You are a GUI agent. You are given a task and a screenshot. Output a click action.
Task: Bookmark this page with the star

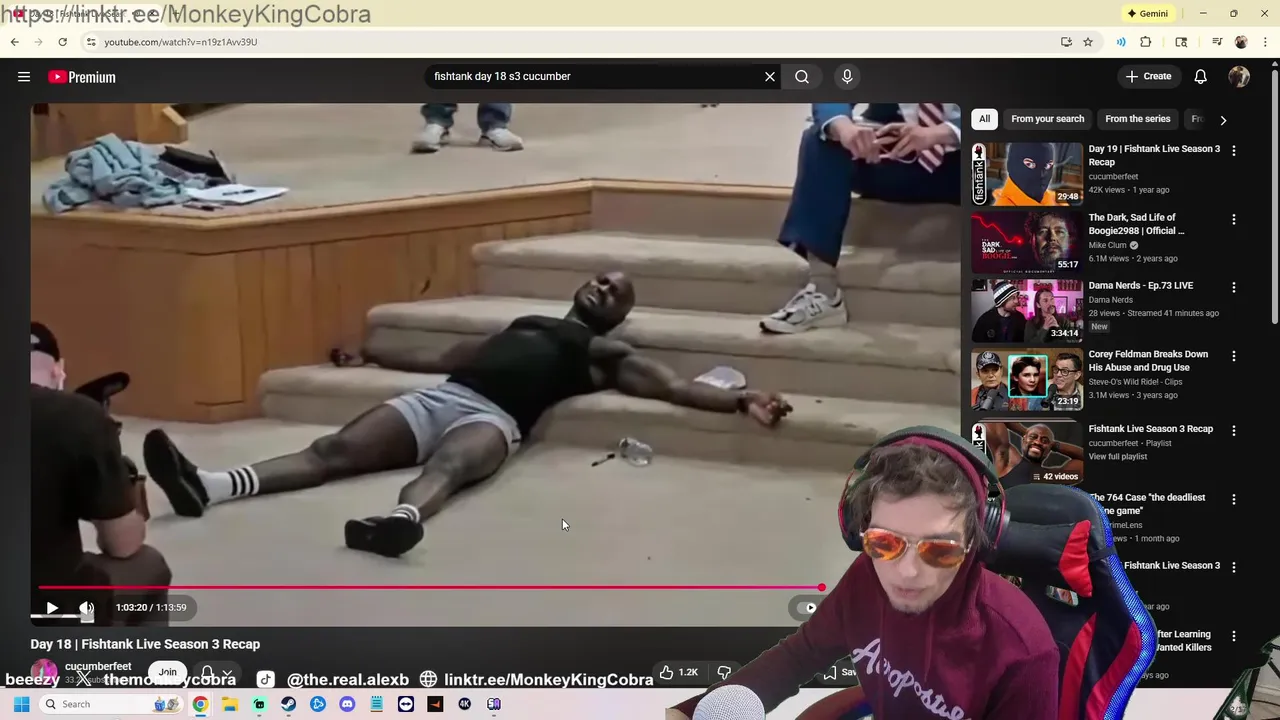pyautogui.click(x=1088, y=42)
